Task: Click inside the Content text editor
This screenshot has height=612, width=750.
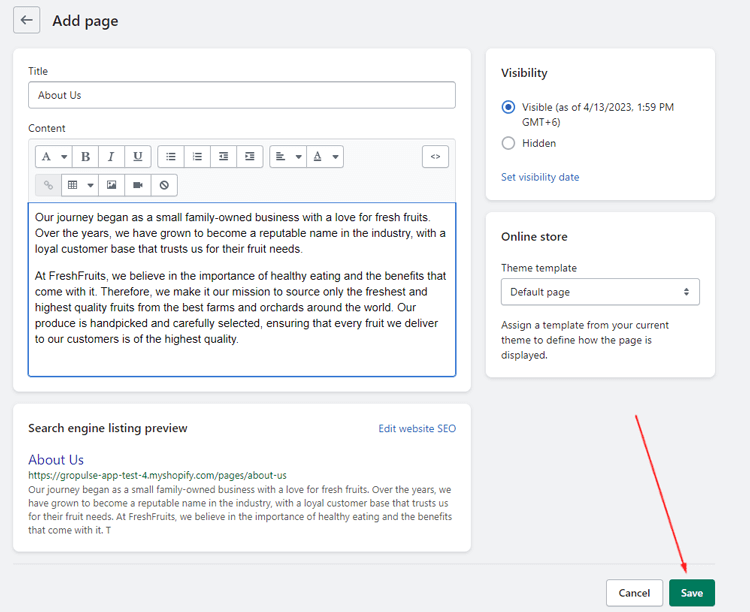Action: pos(242,289)
